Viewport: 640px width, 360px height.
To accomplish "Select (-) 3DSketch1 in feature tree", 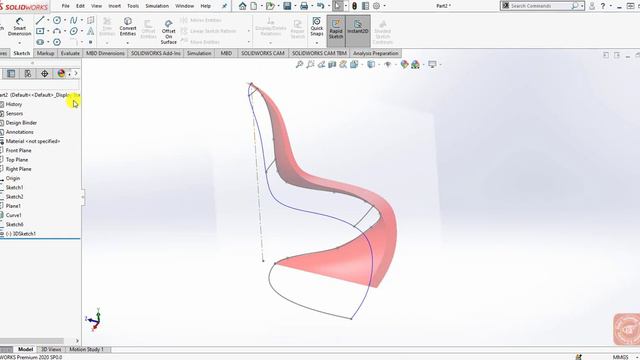I will (x=20, y=234).
